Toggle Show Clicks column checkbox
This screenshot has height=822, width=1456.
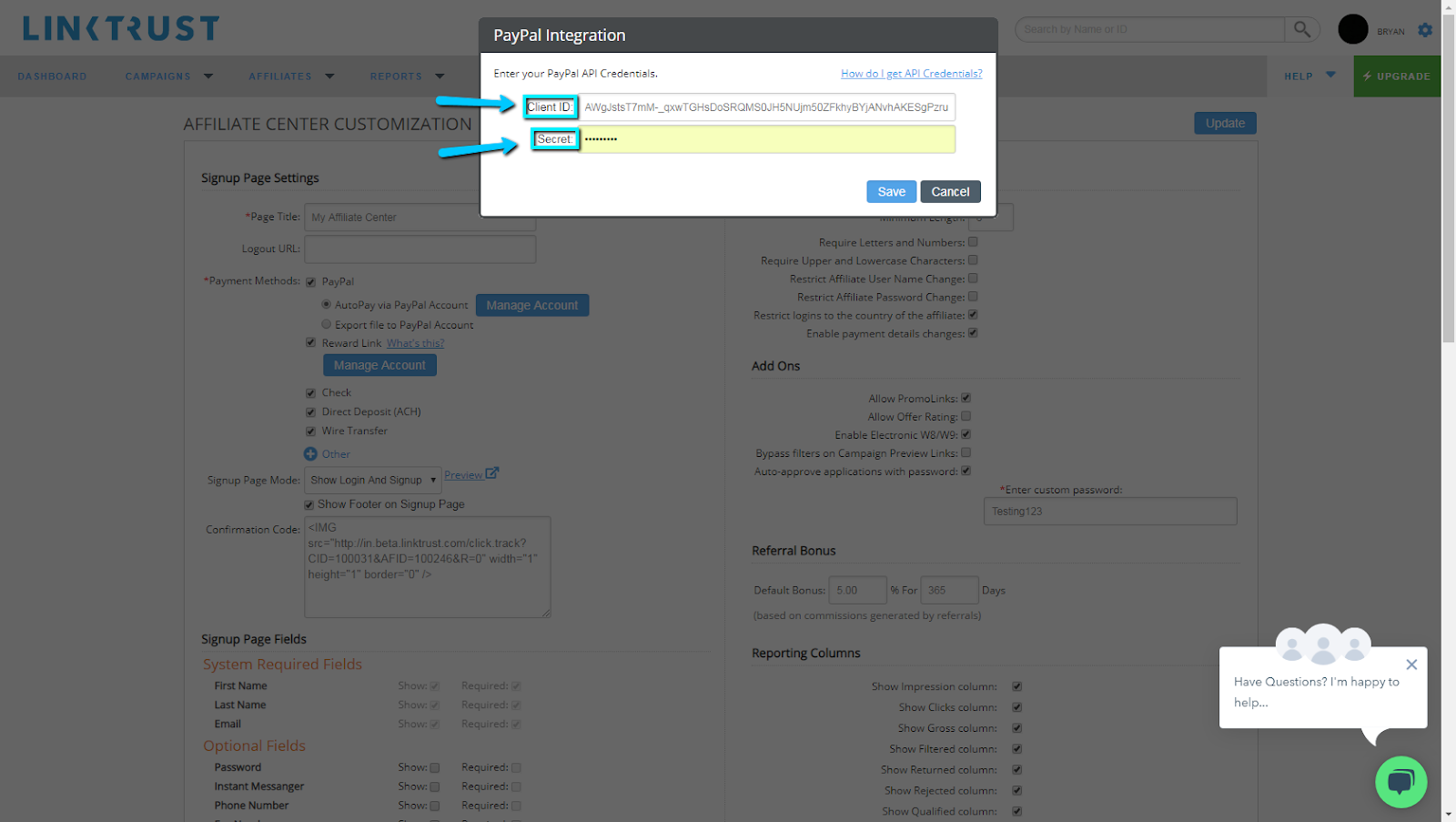coord(1016,707)
